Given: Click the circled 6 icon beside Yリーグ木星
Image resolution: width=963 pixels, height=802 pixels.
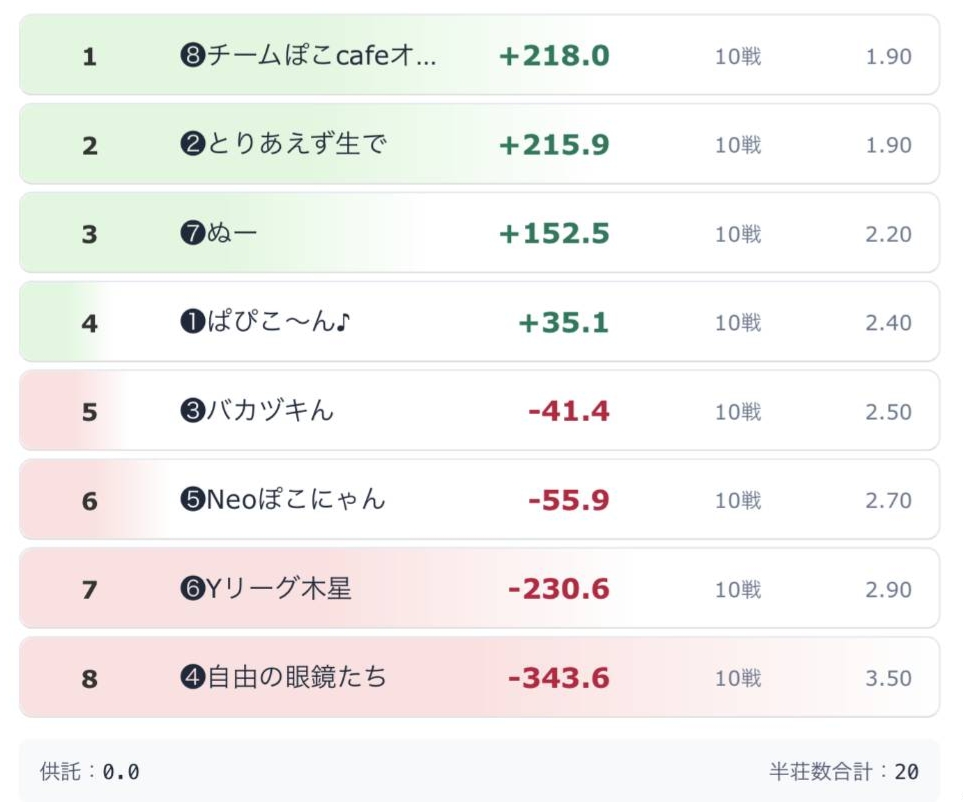Looking at the screenshot, I should point(192,589).
